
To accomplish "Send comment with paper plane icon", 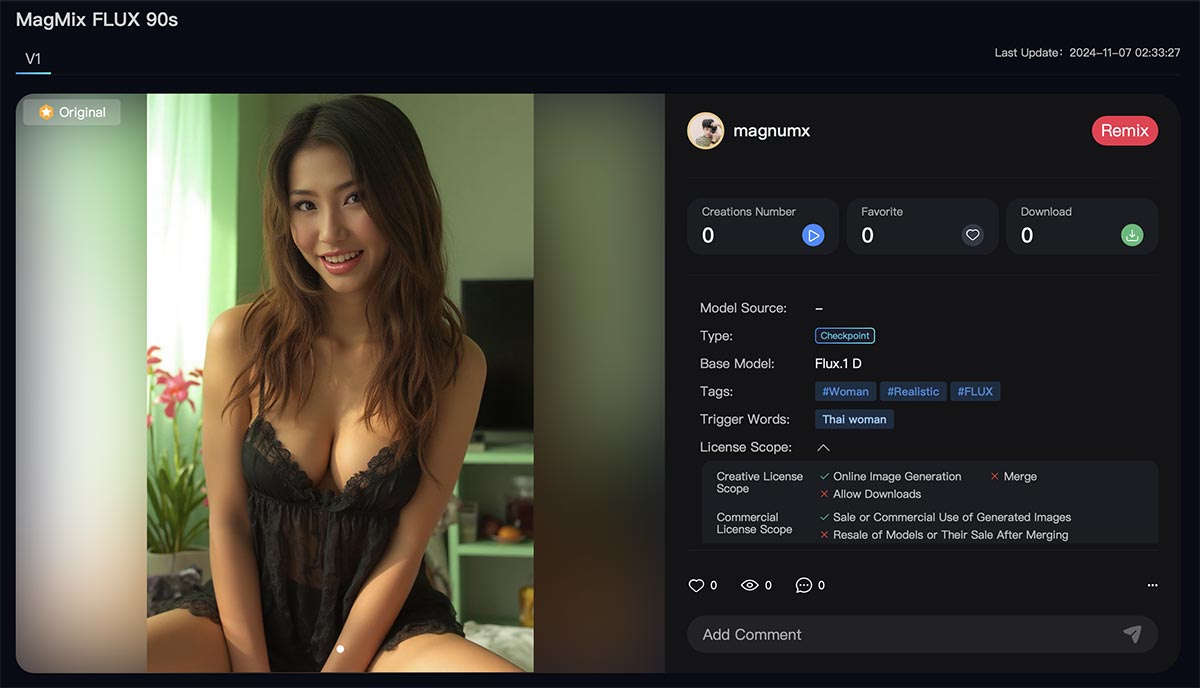I will pos(1132,634).
